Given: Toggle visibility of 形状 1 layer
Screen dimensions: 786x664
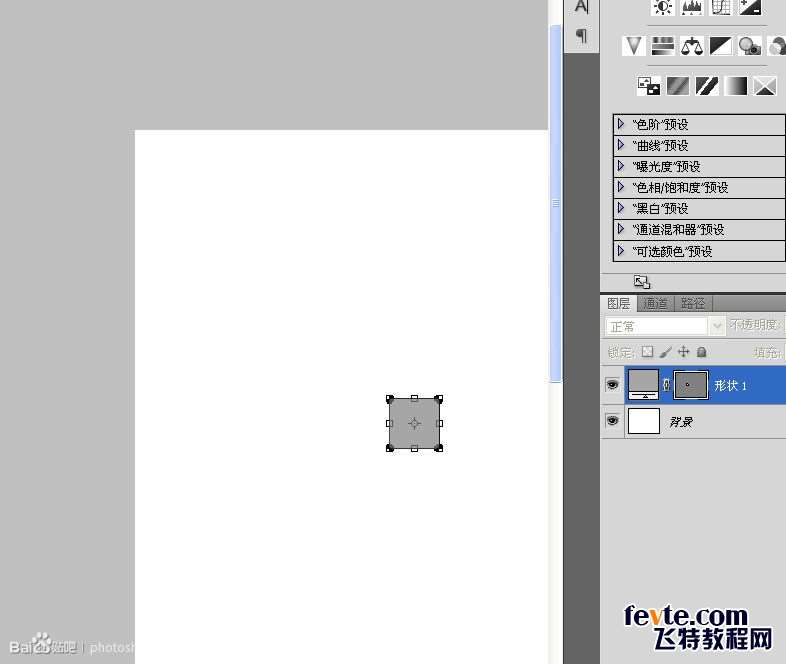Looking at the screenshot, I should (612, 384).
